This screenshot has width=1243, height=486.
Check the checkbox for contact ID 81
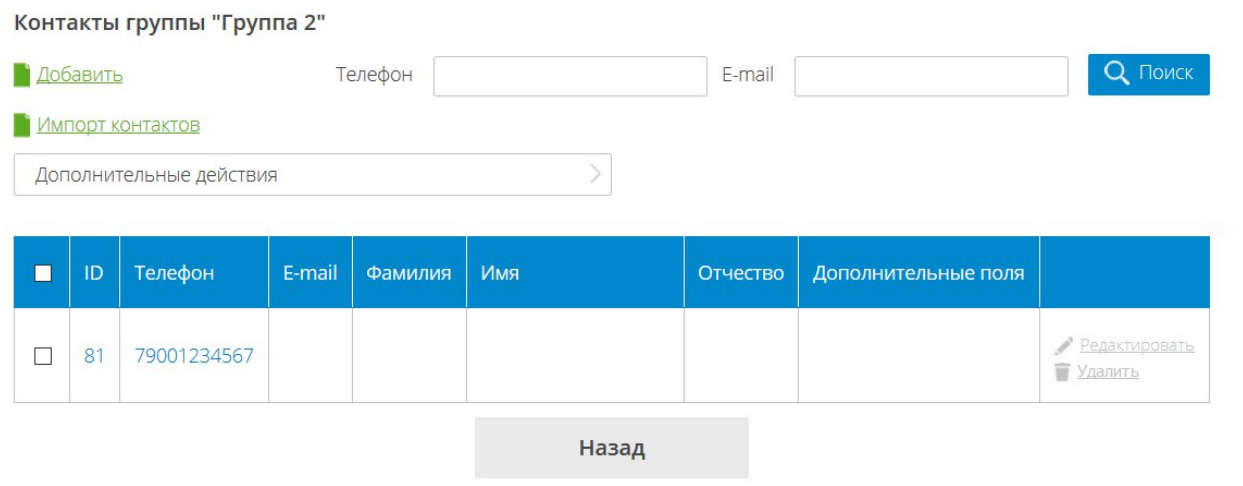pyautogui.click(x=42, y=356)
